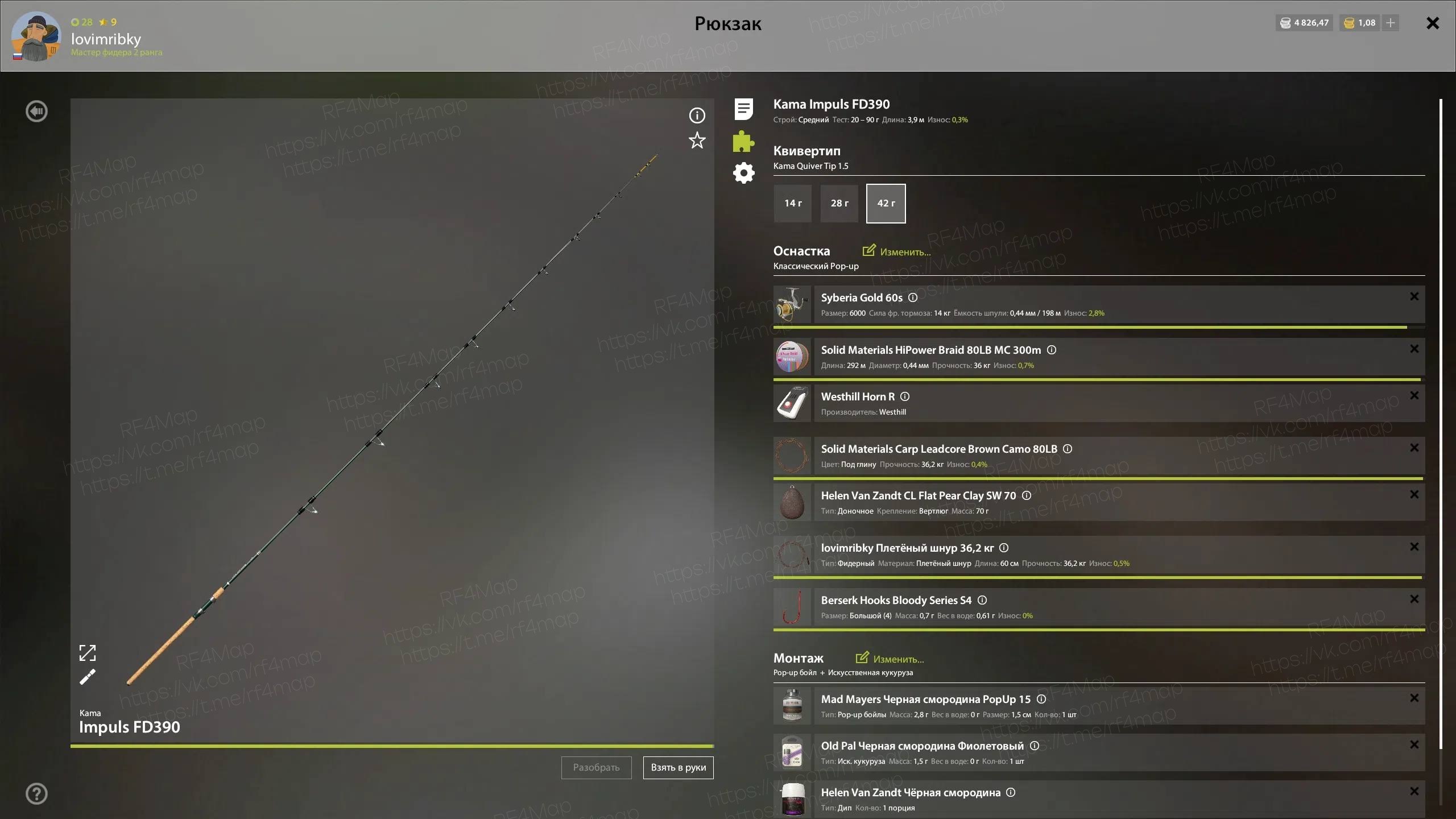Remove lovimribky Плетёный шнур leader
1456x819 pixels.
click(1414, 547)
